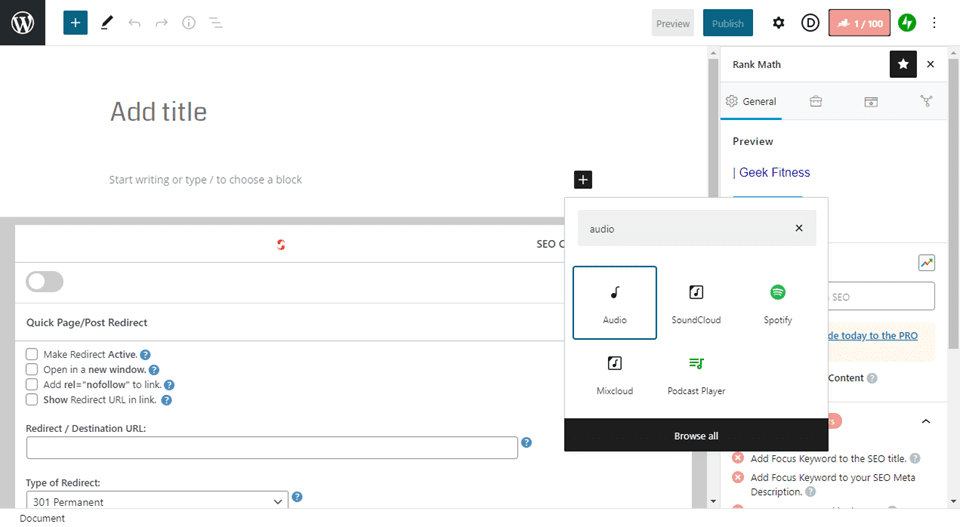Screen dimensions: 960x527
Task: Check Open in a new window
Action: pyautogui.click(x=32, y=369)
